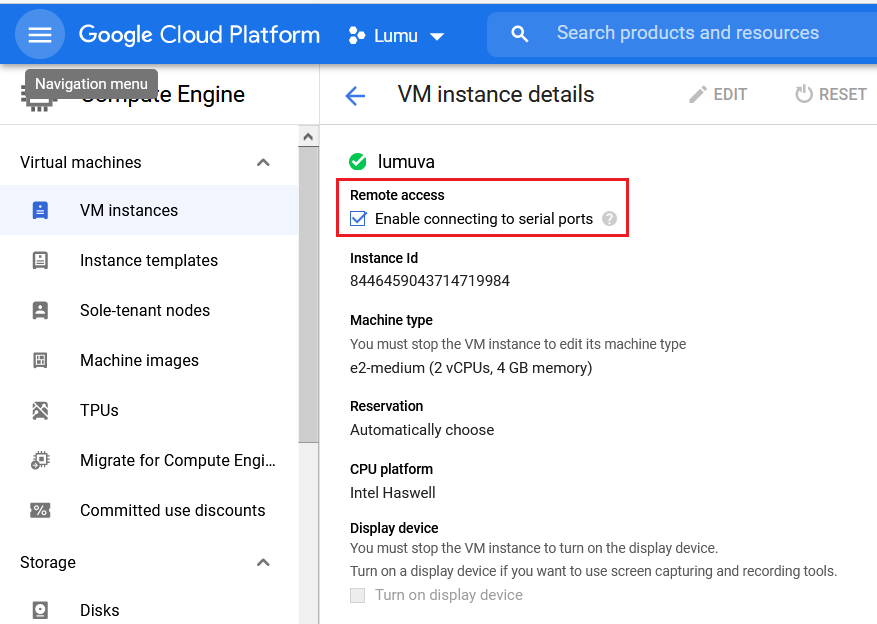This screenshot has height=624, width=877.
Task: Toggle Turn on display device
Action: point(356,595)
